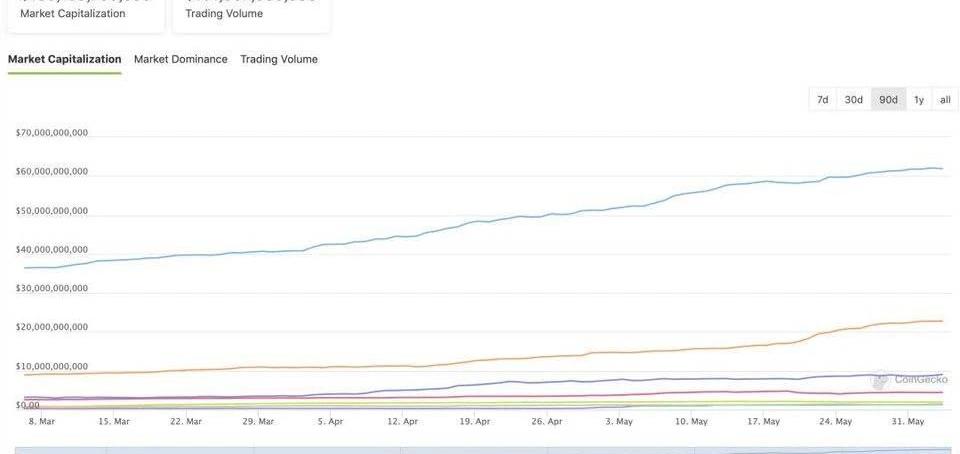960x454 pixels.
Task: Switch to the Market Dominance tab
Action: point(181,59)
